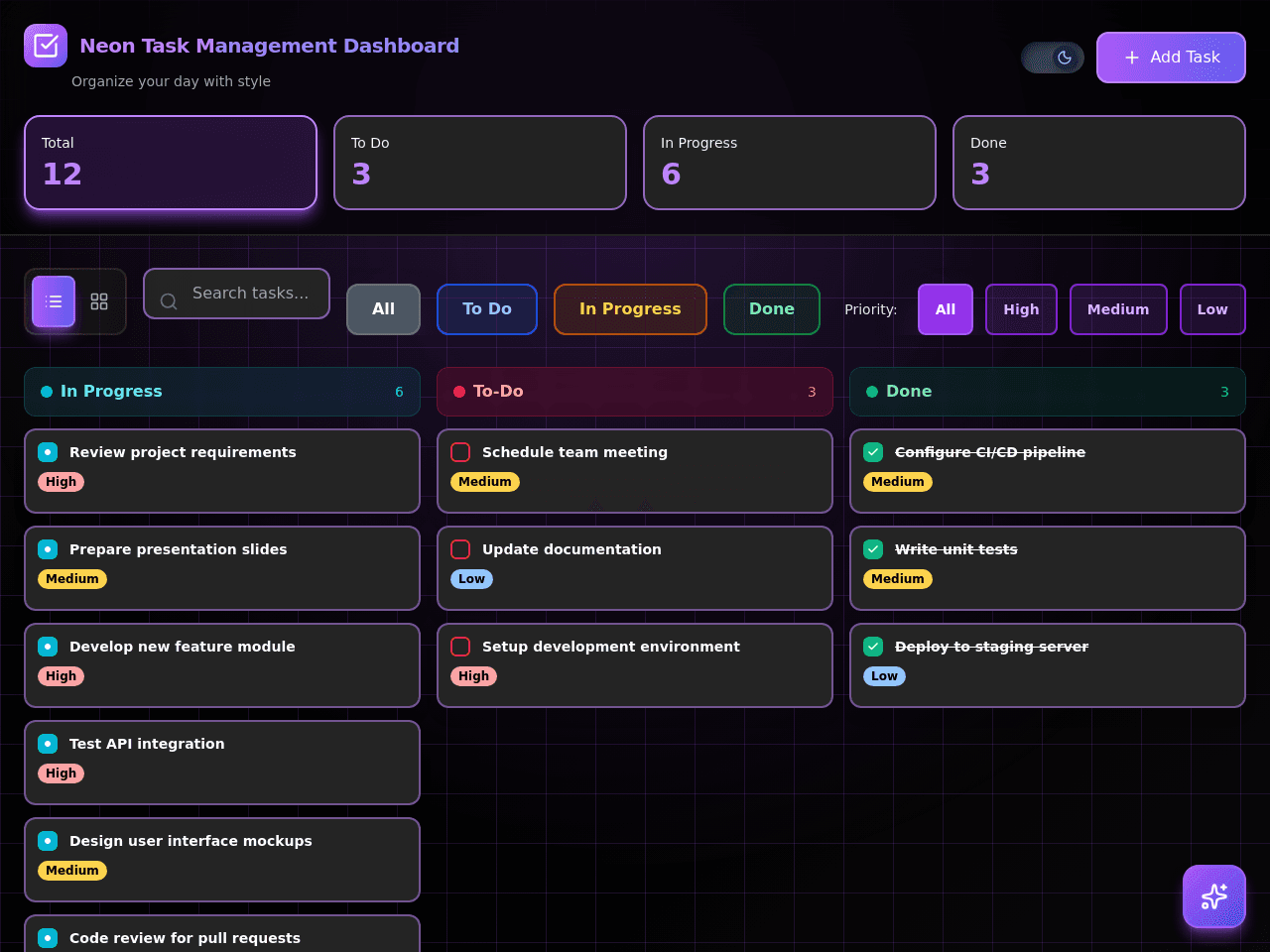1270x952 pixels.
Task: Switch to list view icon
Action: tap(54, 301)
